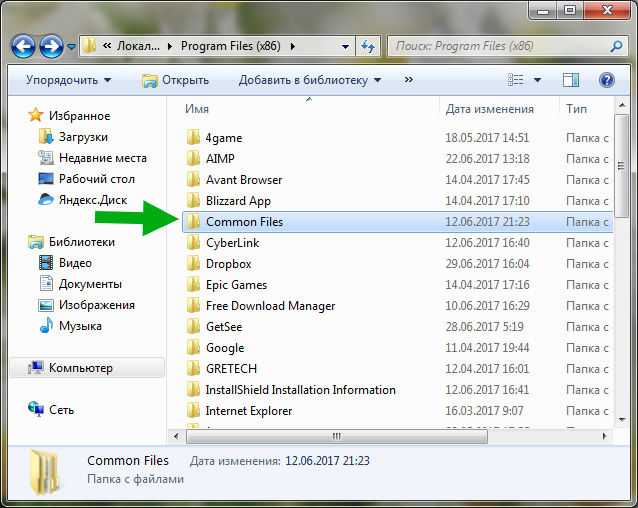The width and height of the screenshot is (638, 508).
Task: Toggle the preview pane button
Action: (571, 80)
